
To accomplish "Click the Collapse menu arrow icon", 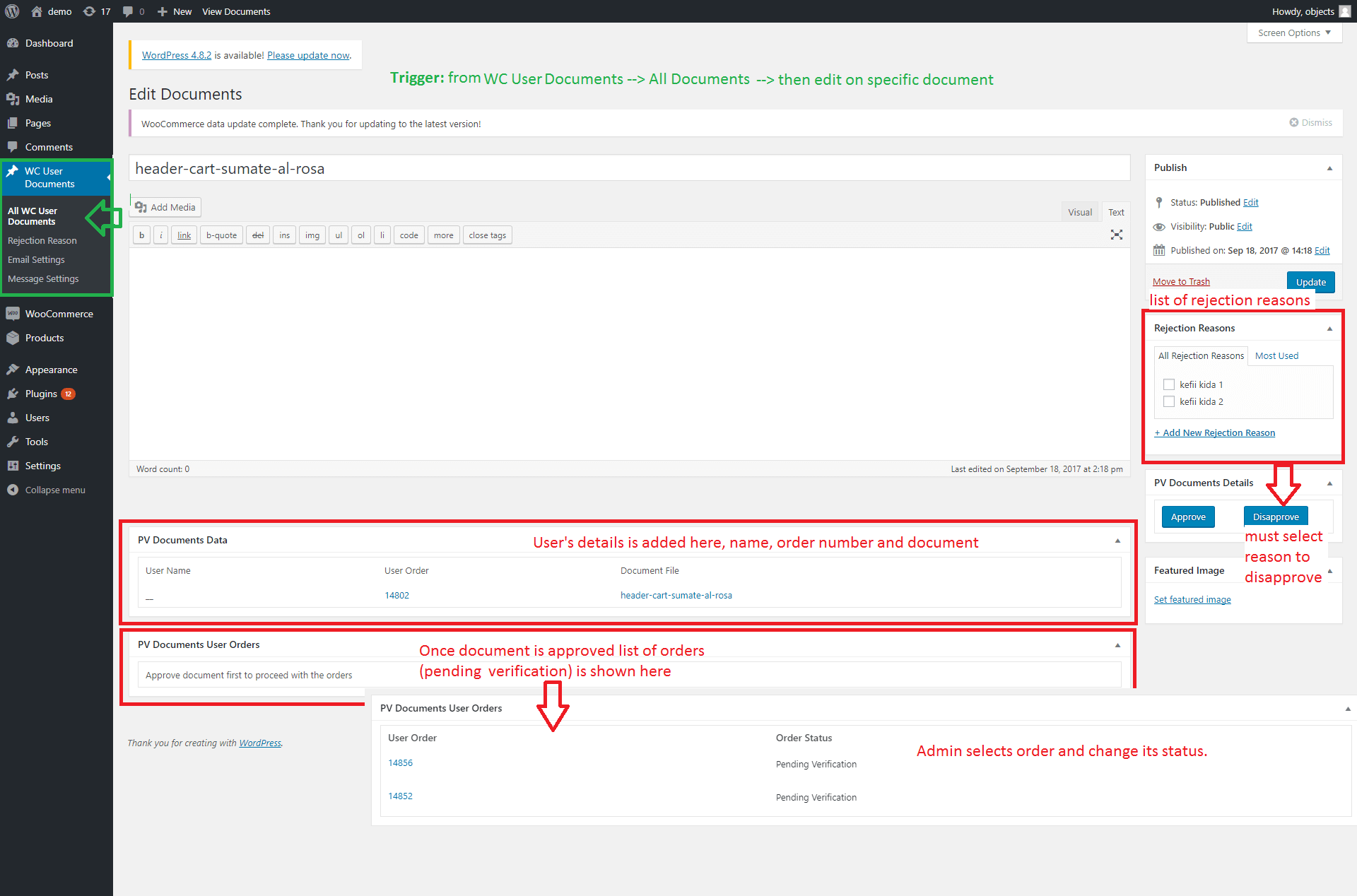I will (13, 490).
